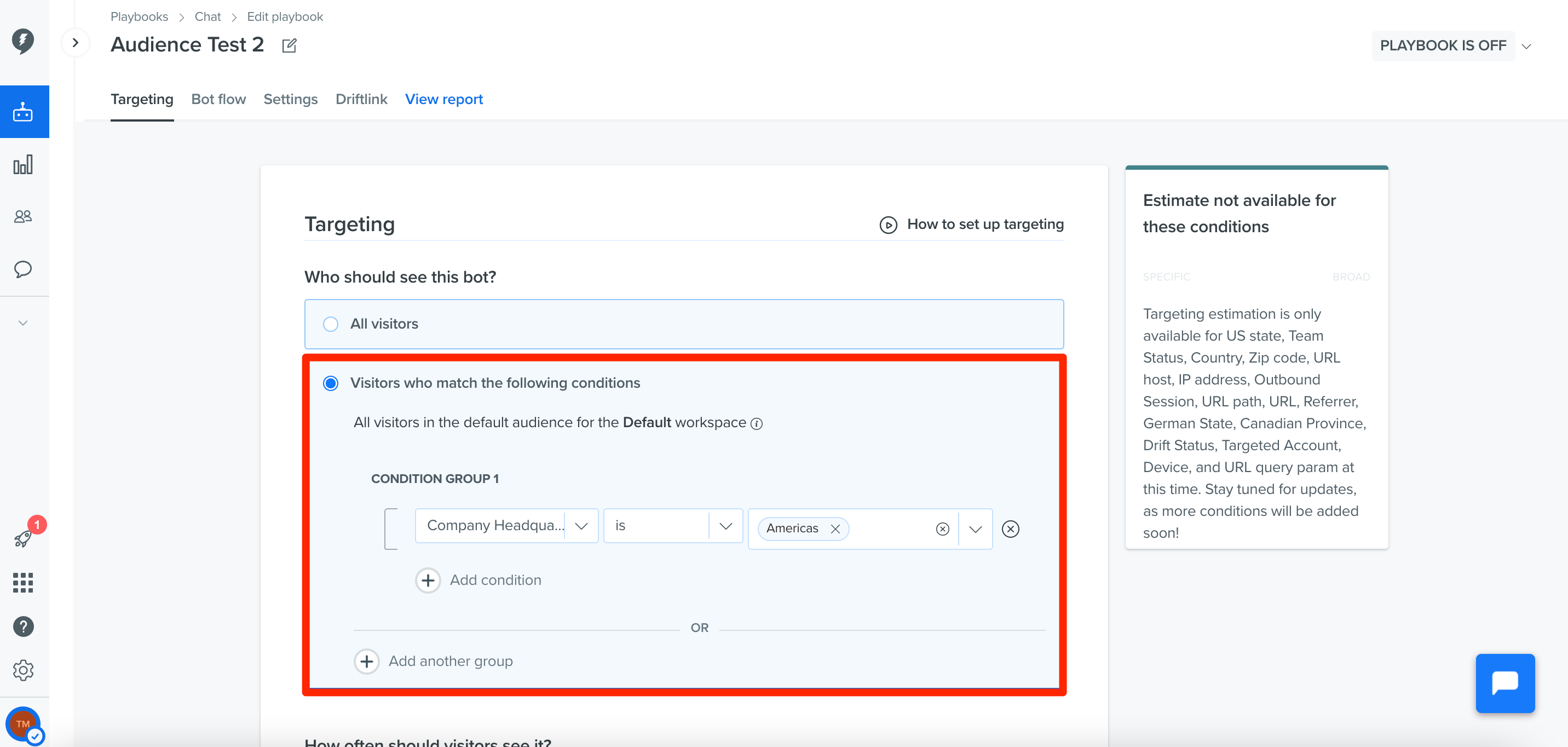
Task: Click the Add condition label
Action: click(495, 580)
